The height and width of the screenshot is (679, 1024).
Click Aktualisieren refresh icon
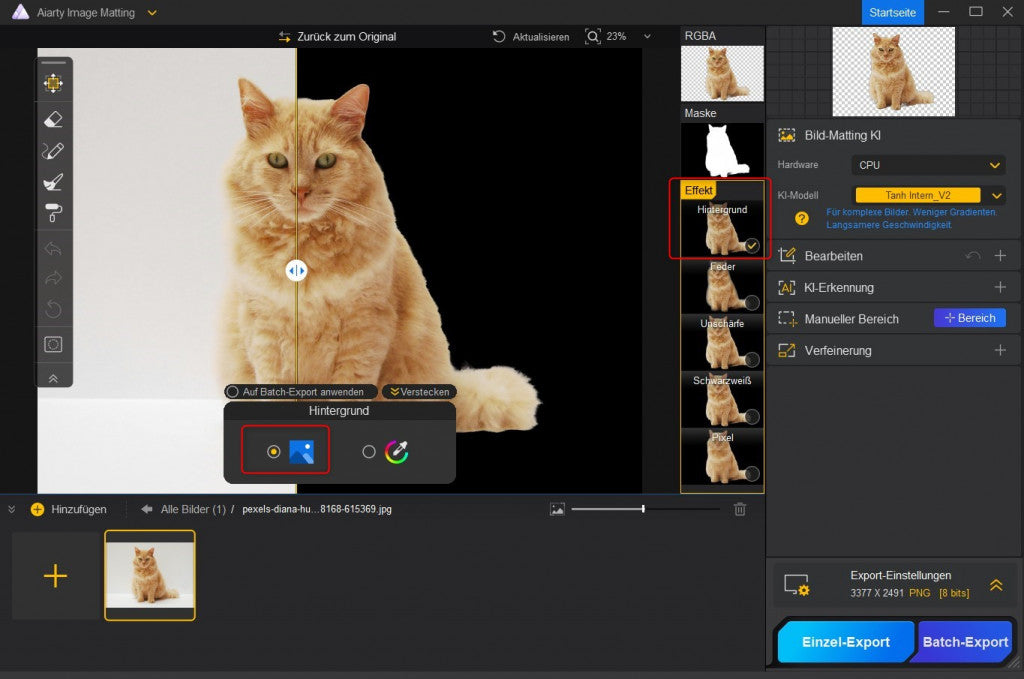499,36
